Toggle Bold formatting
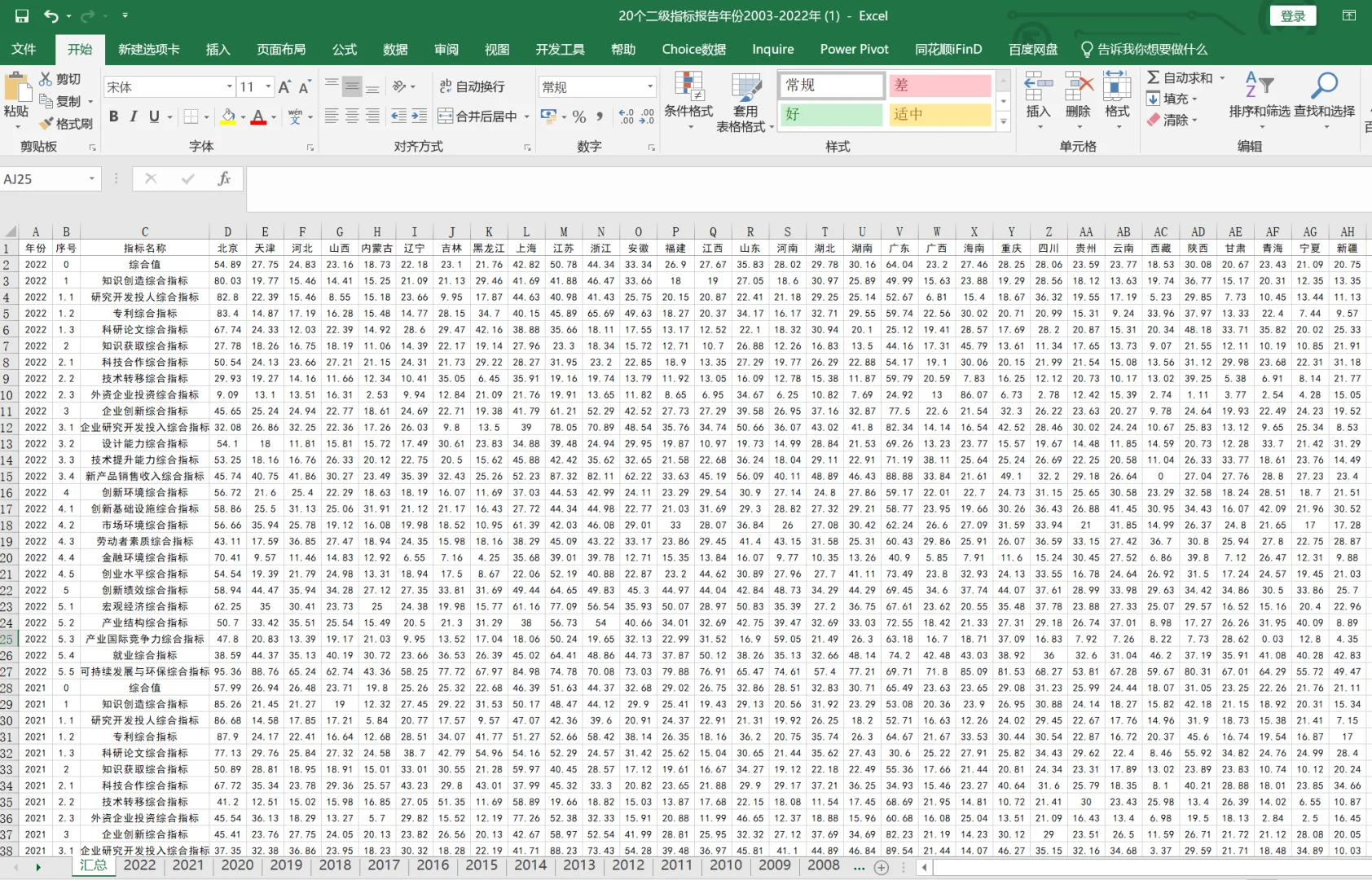 coord(114,117)
